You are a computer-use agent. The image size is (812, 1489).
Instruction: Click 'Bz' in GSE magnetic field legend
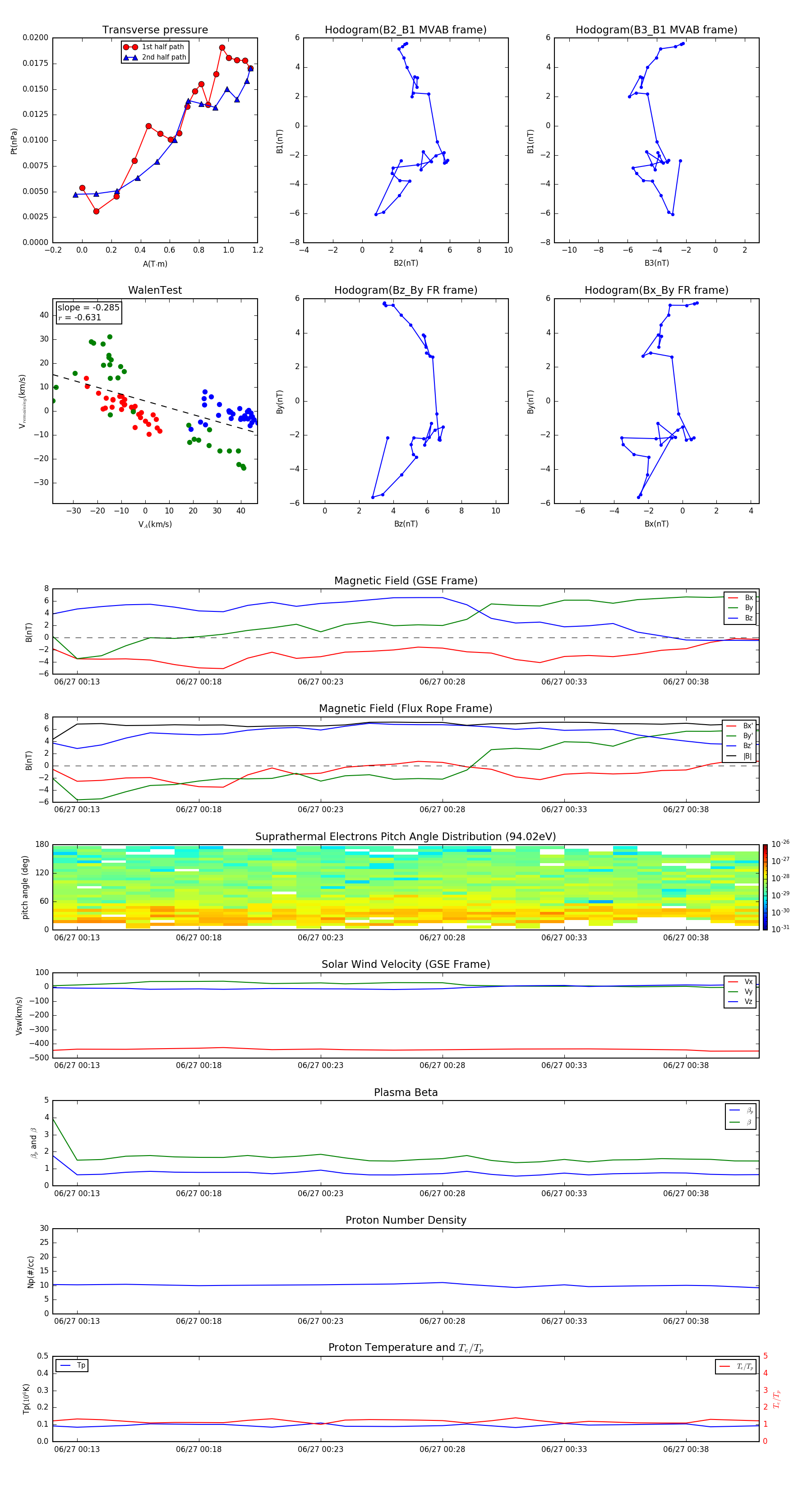pos(741,618)
